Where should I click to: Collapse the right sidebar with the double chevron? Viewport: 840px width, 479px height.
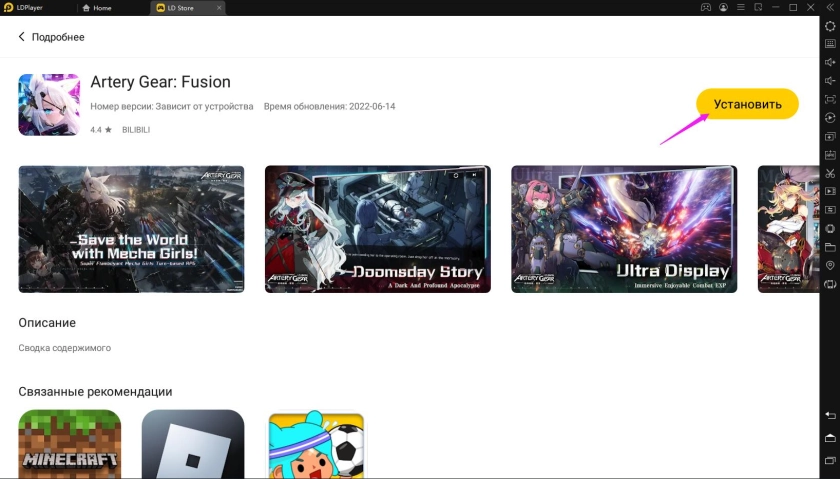(830, 7)
